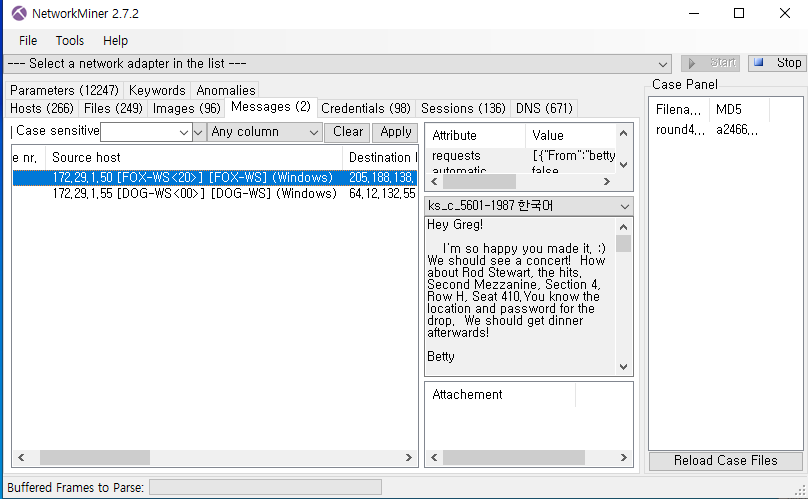
Task: Click the Reload Case Files button
Action: pyautogui.click(x=726, y=461)
